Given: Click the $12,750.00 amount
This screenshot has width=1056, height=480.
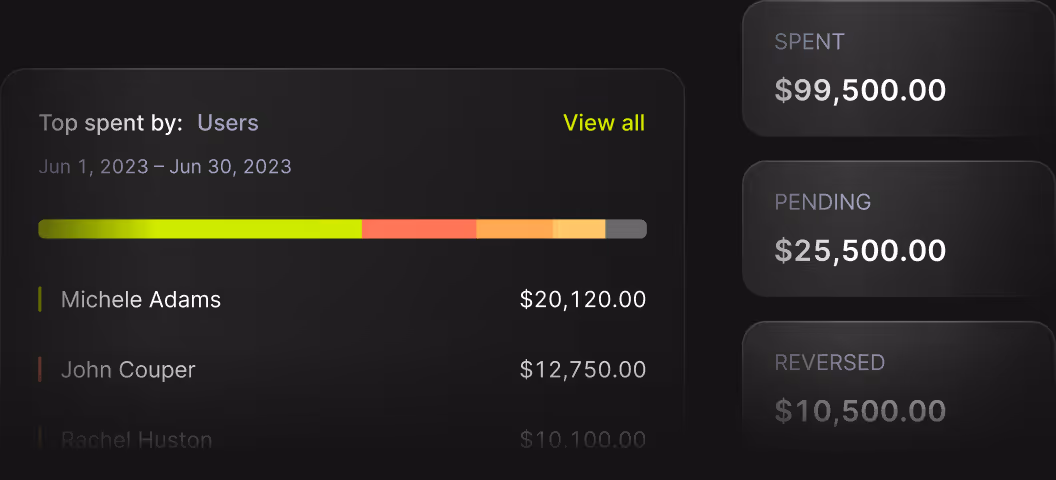Looking at the screenshot, I should point(583,370).
